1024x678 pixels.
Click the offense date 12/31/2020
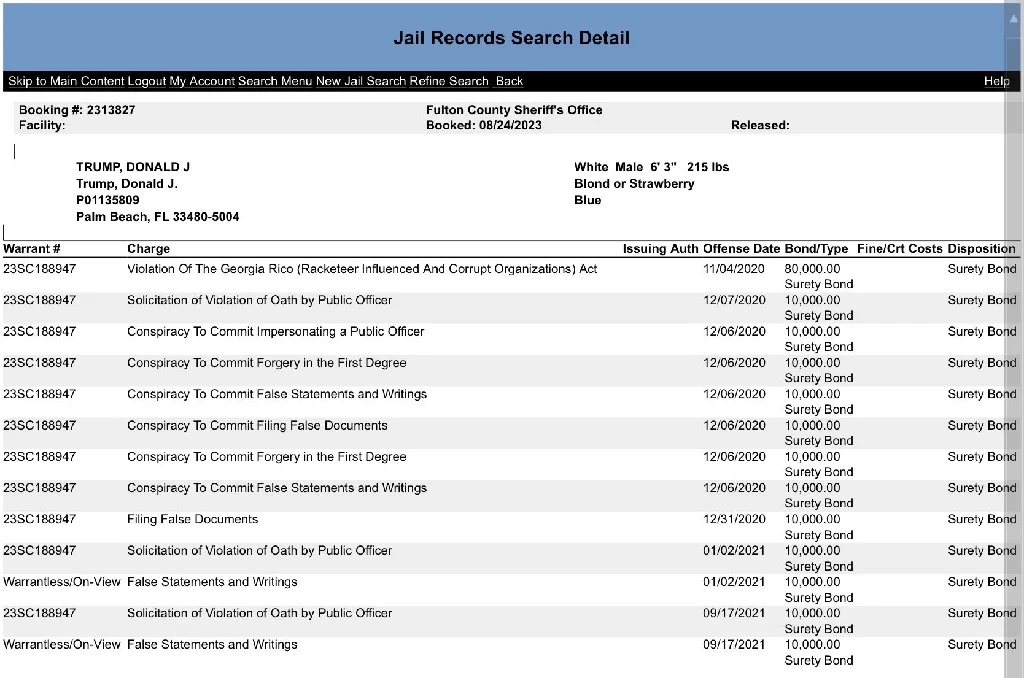pyautogui.click(x=734, y=519)
